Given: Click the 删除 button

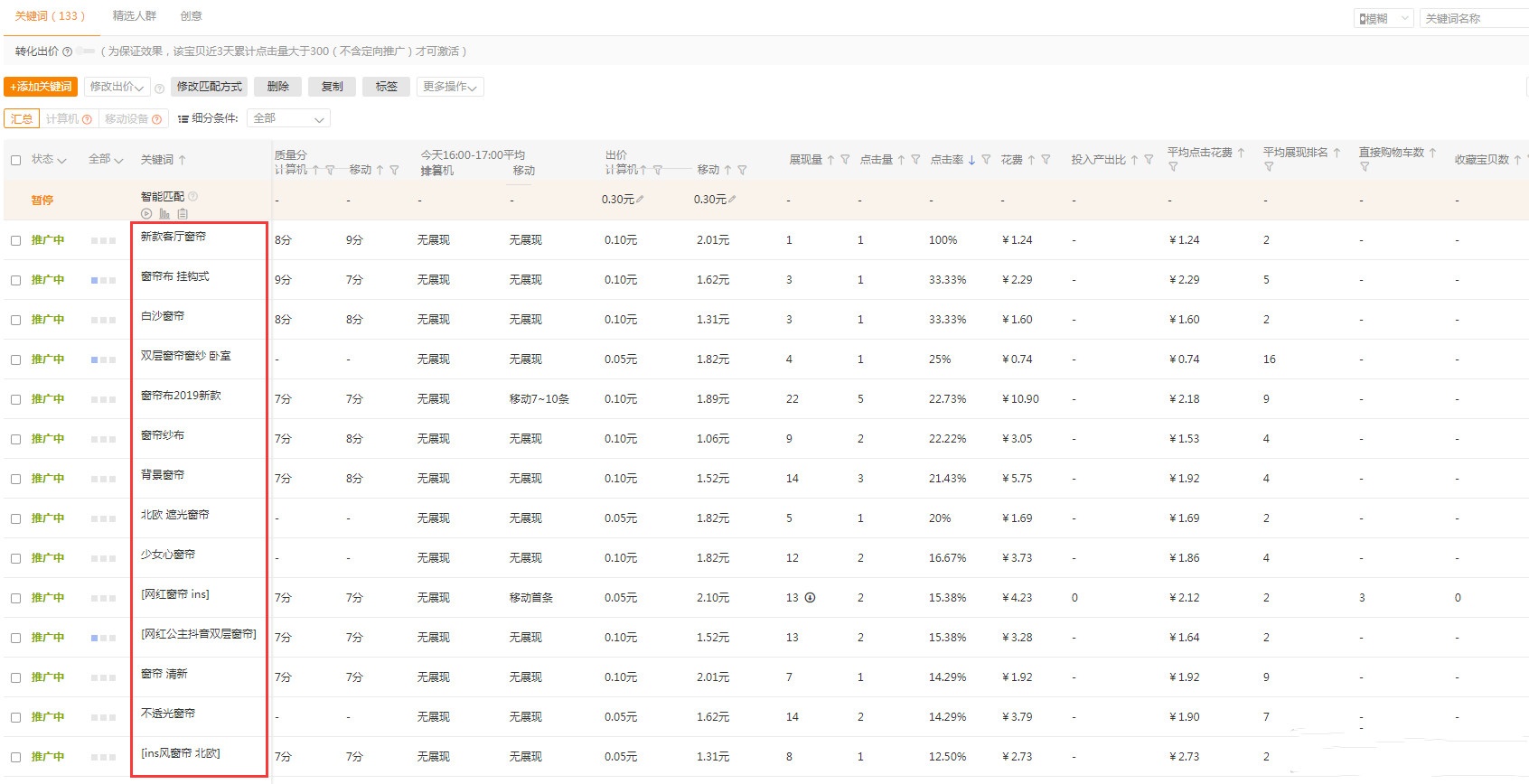Looking at the screenshot, I should point(278,87).
